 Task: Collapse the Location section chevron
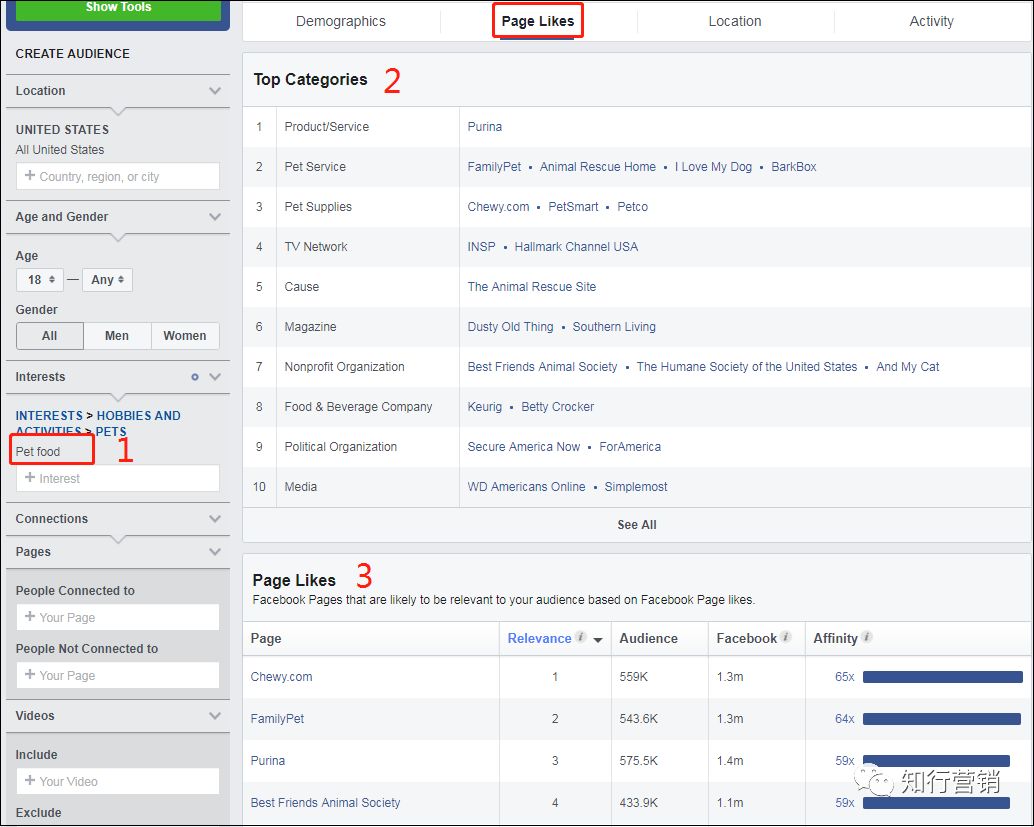(214, 91)
